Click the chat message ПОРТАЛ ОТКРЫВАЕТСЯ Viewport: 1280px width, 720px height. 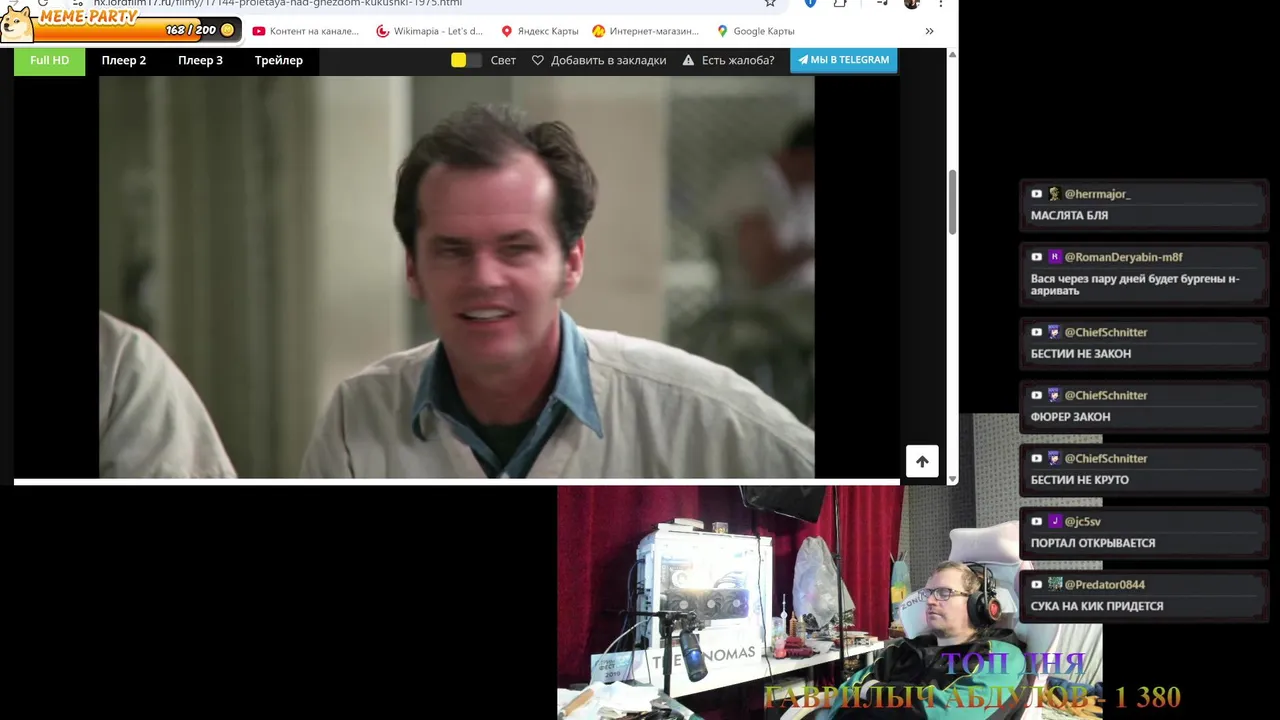click(x=1093, y=543)
